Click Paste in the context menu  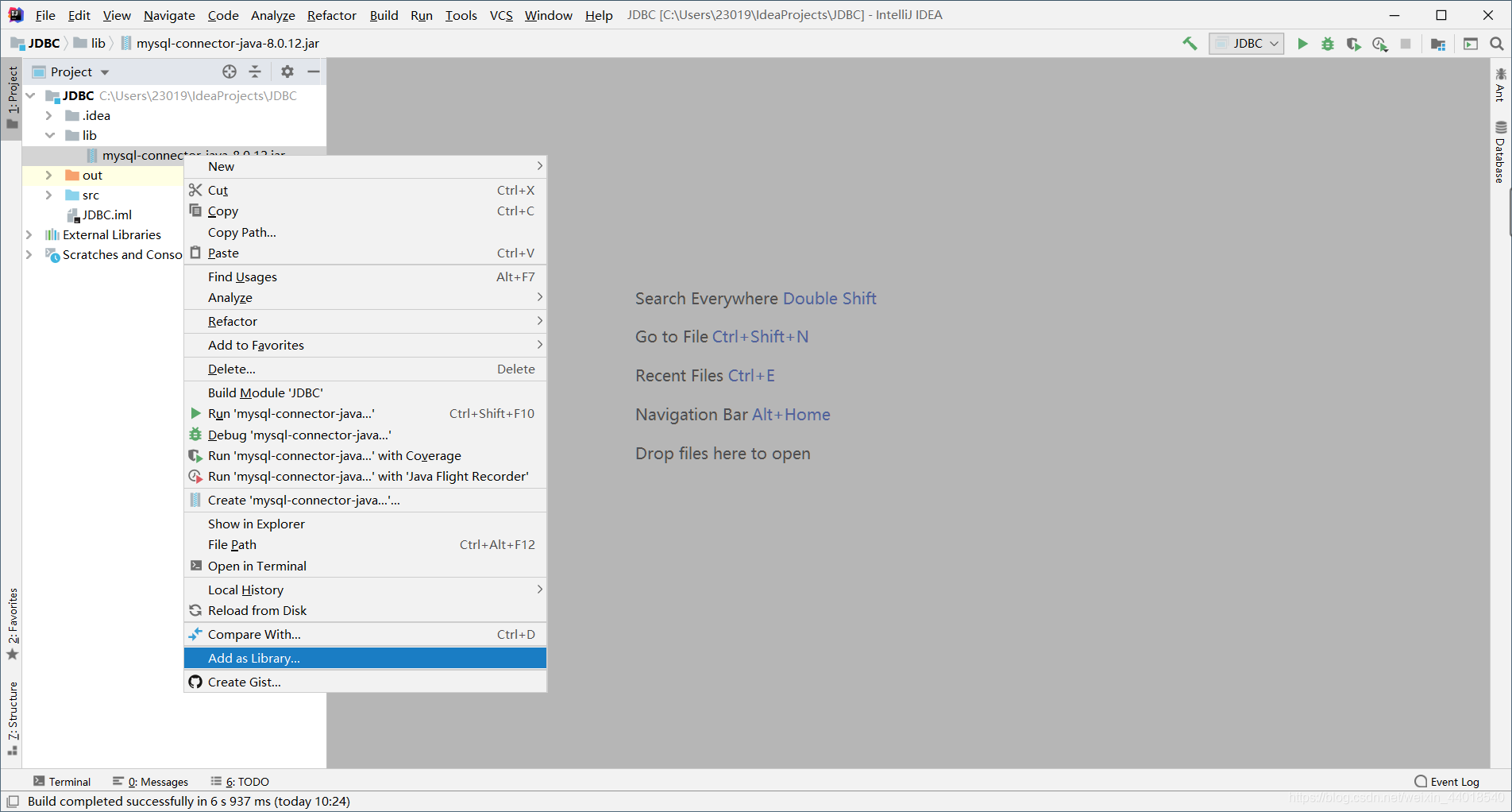(x=365, y=253)
